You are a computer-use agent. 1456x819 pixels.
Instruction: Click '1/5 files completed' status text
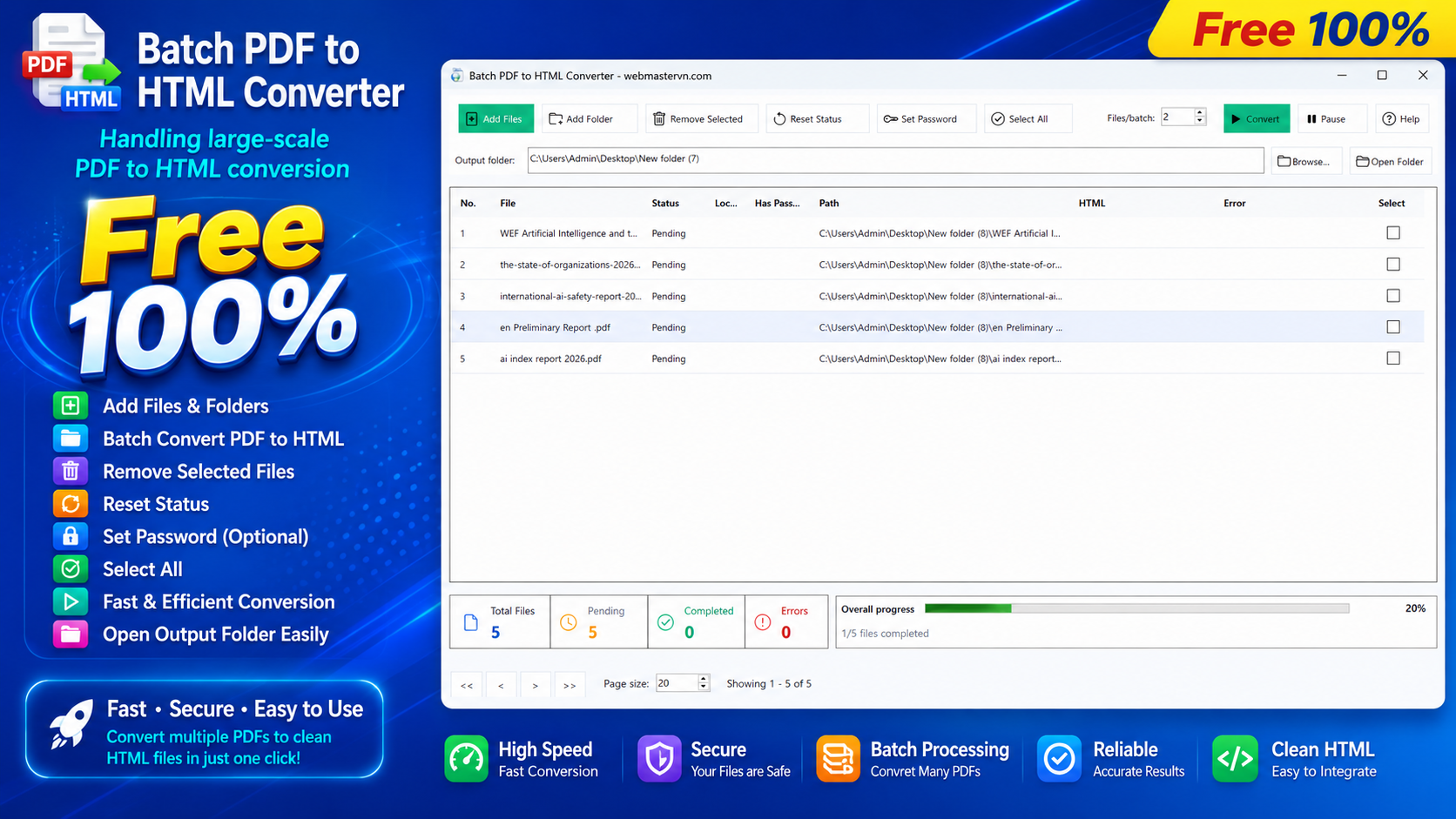(885, 634)
